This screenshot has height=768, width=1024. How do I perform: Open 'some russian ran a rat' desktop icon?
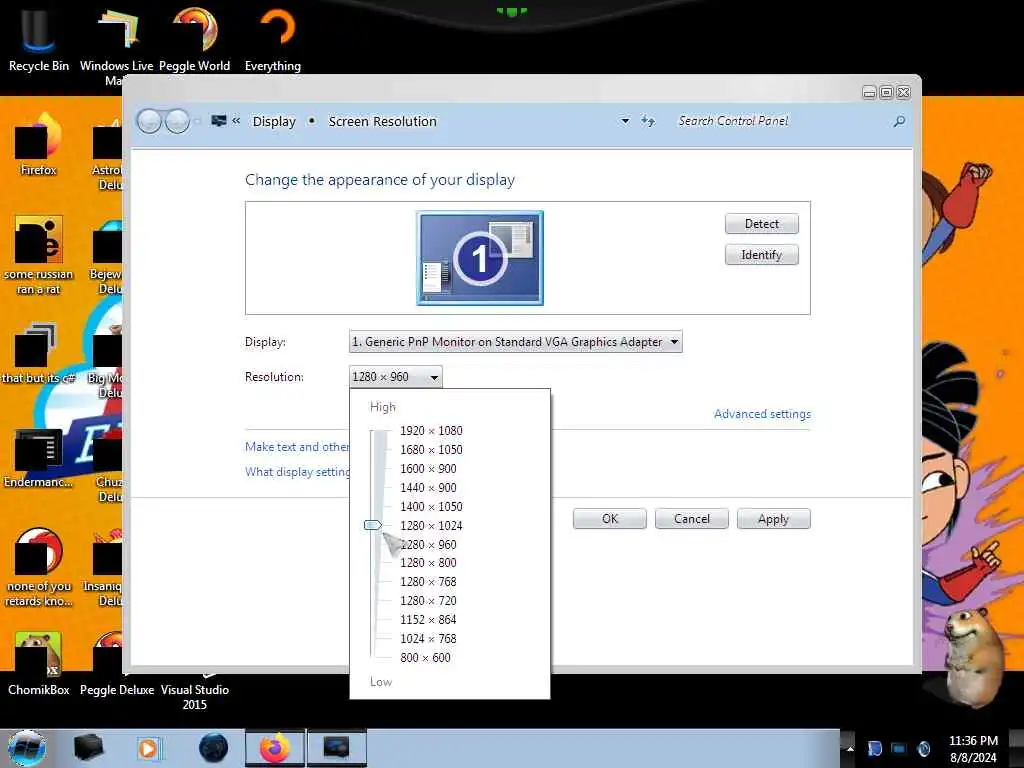point(38,256)
